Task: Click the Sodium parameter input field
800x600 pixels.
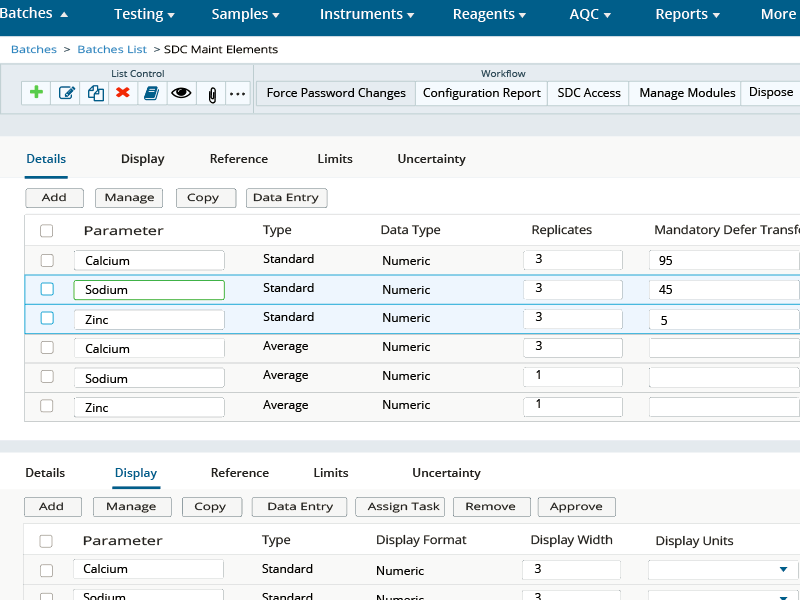Action: coord(149,290)
